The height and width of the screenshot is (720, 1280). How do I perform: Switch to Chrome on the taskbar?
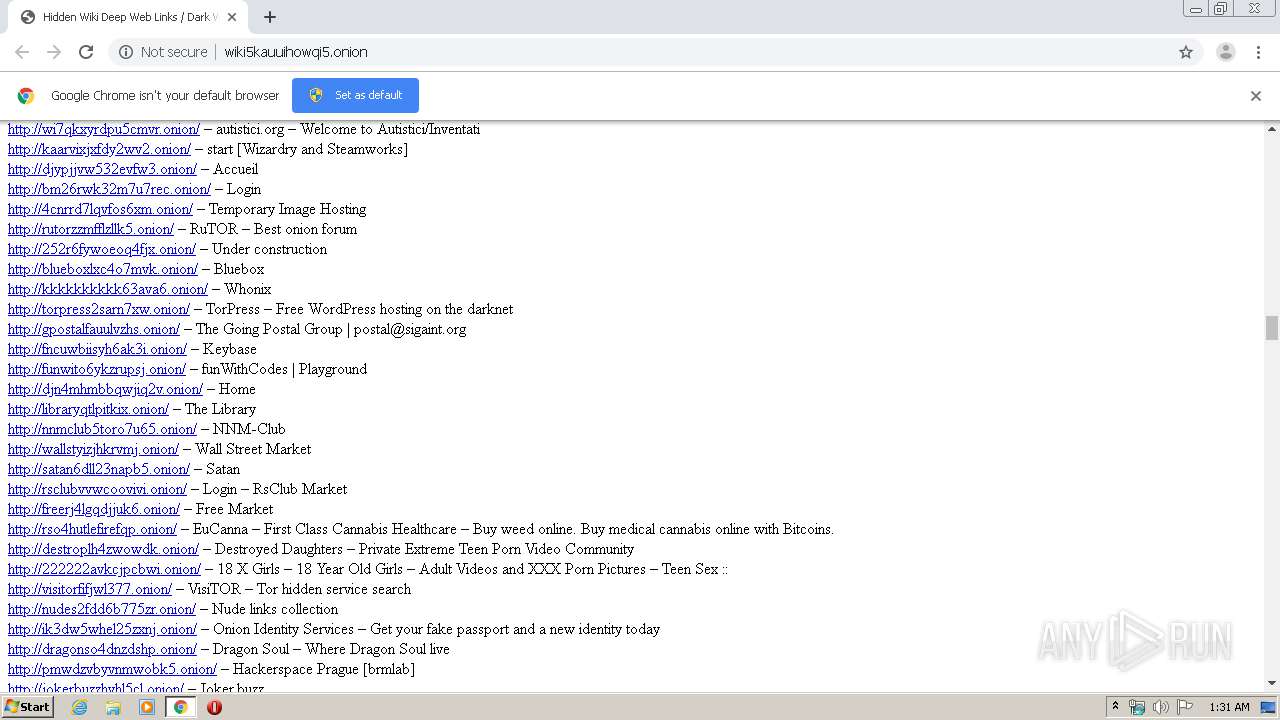pyautogui.click(x=180, y=707)
